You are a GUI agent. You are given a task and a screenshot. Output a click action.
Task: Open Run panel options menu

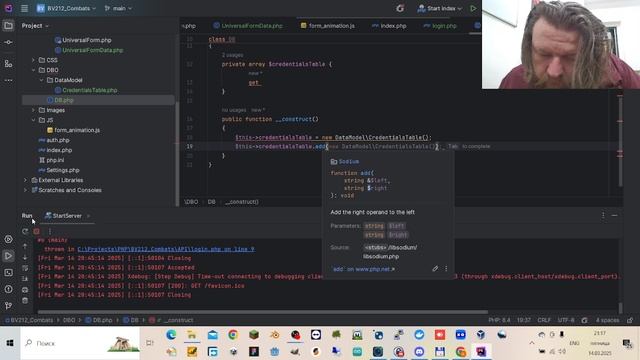pos(603,215)
